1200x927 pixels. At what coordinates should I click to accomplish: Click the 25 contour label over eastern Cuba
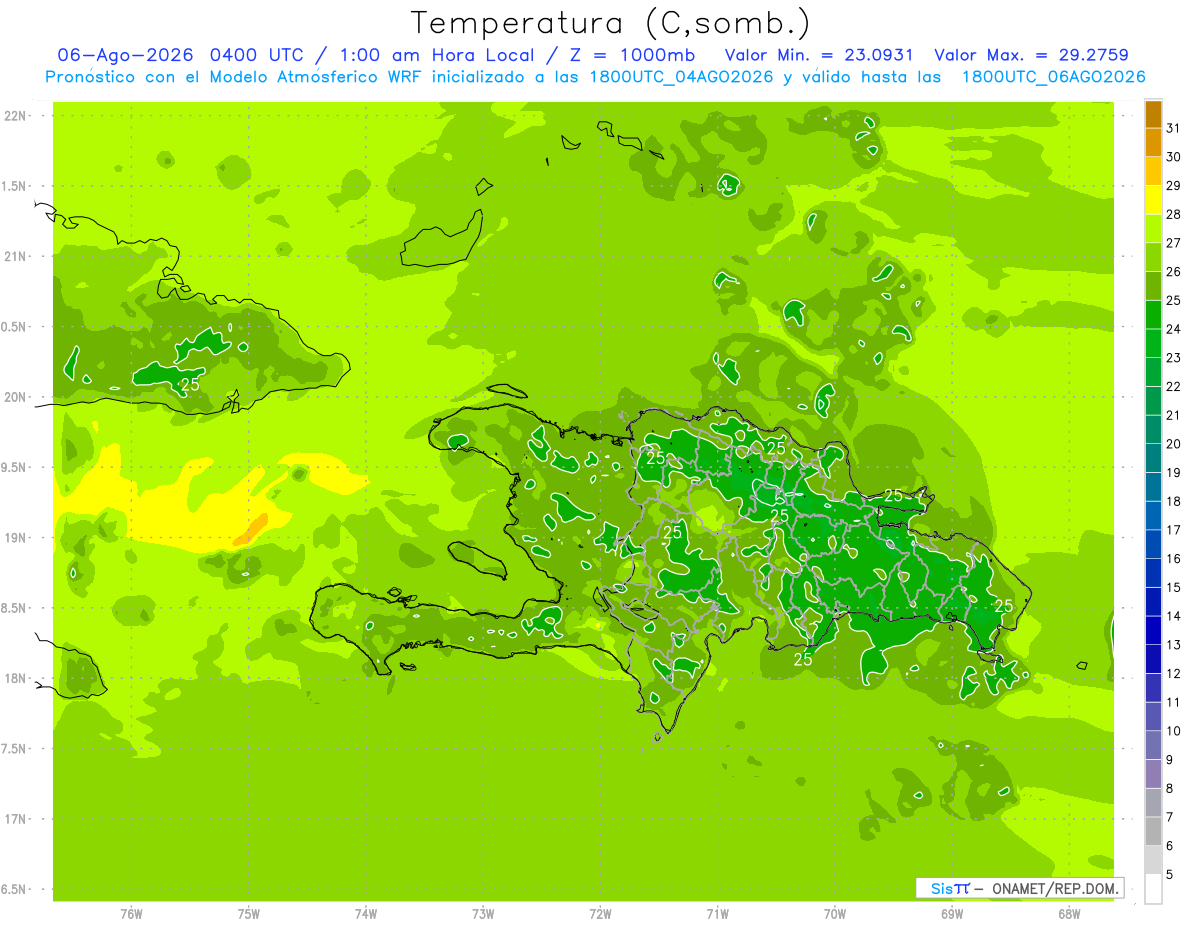coord(192,384)
